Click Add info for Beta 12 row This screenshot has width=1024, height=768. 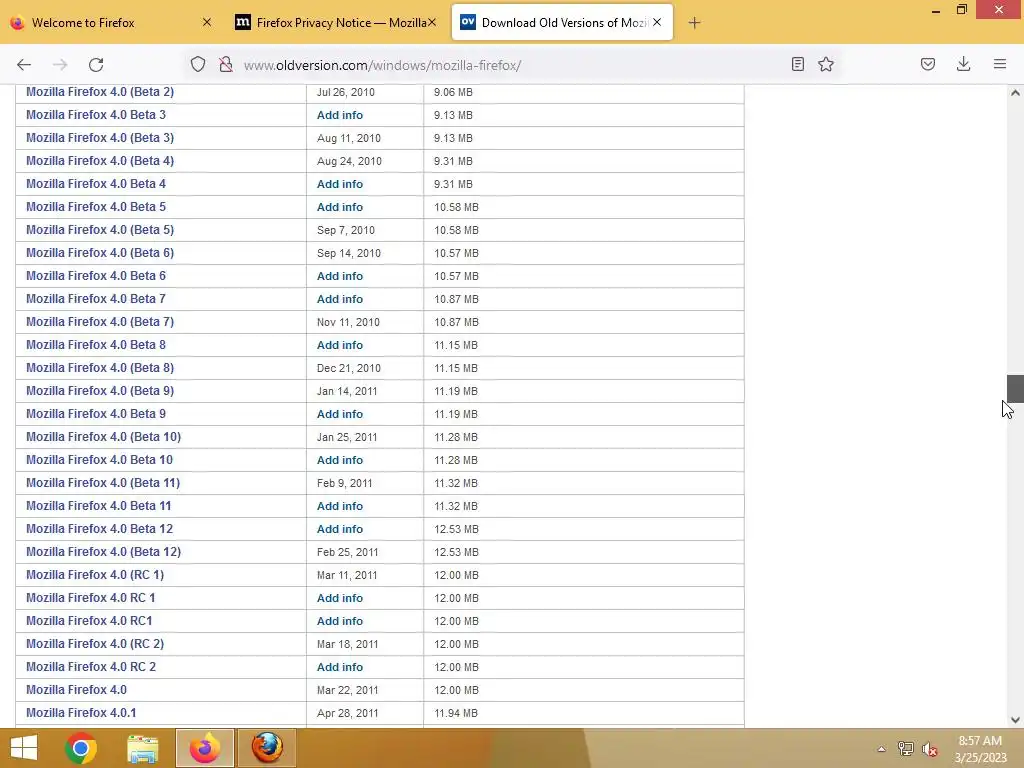pyautogui.click(x=340, y=529)
